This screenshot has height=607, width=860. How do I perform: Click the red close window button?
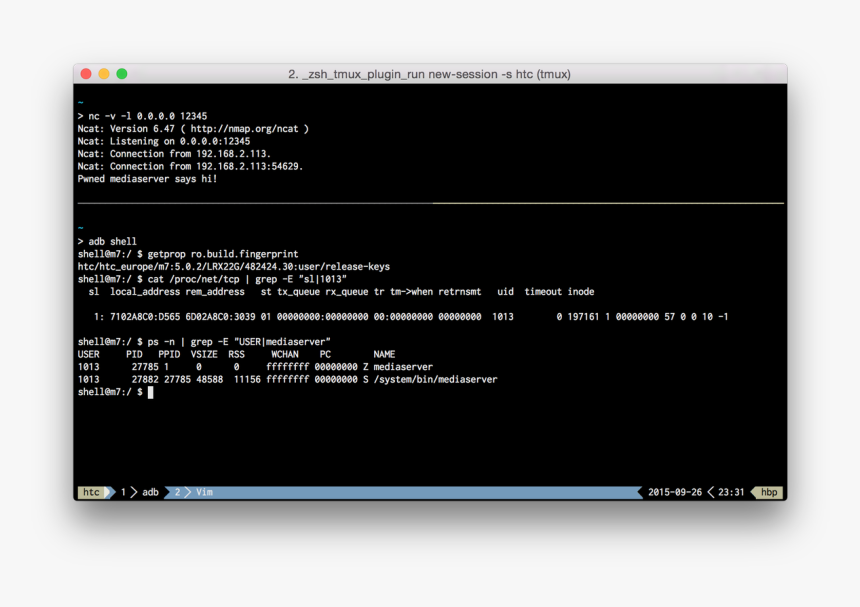point(86,73)
